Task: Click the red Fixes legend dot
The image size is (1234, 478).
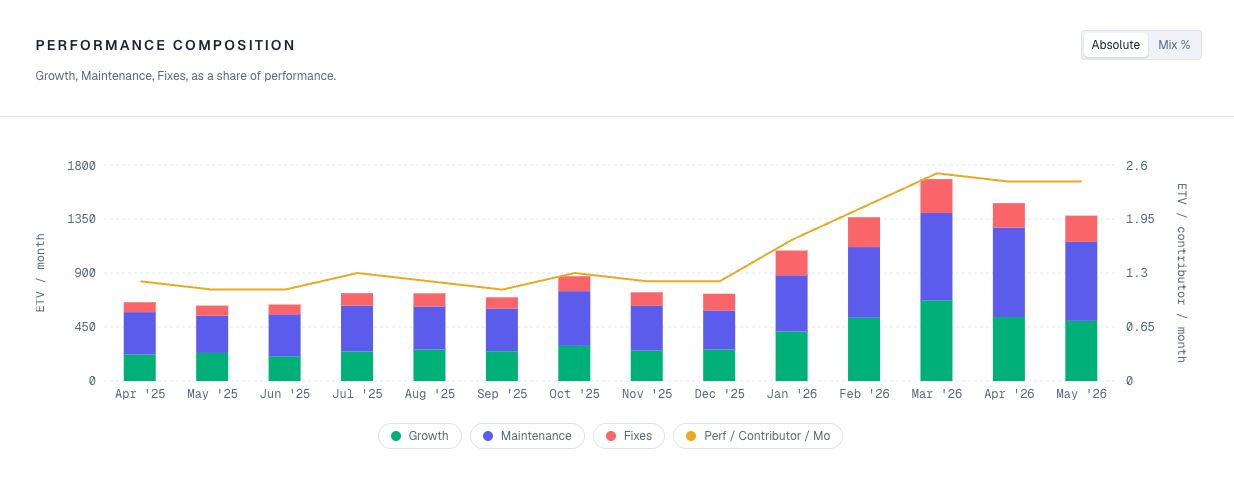Action: 611,436
